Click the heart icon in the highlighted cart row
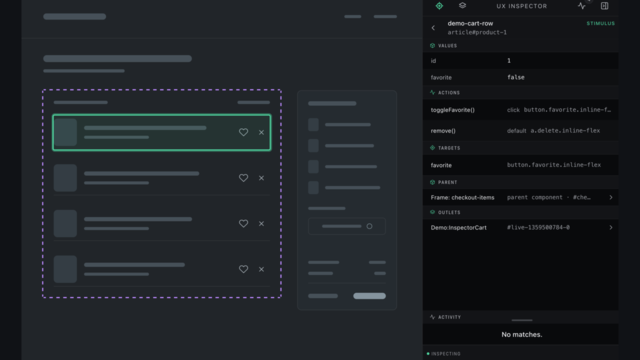Screen dimensions: 640x360 pyautogui.click(x=243, y=132)
